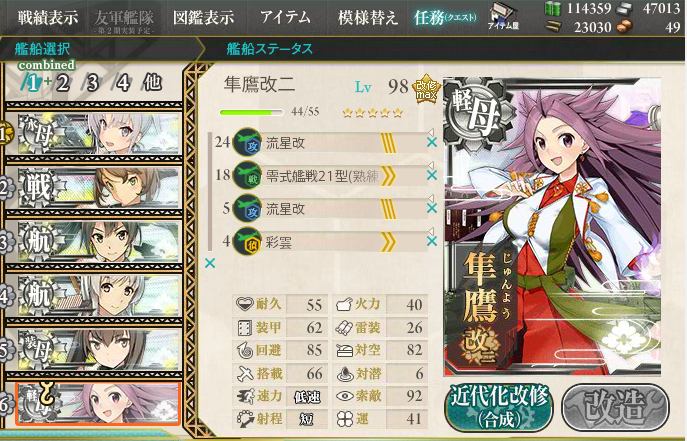The width and height of the screenshot is (687, 441).
Task: Click the torpedo bomber icon for the third slot 流星改
Action: 247,208
